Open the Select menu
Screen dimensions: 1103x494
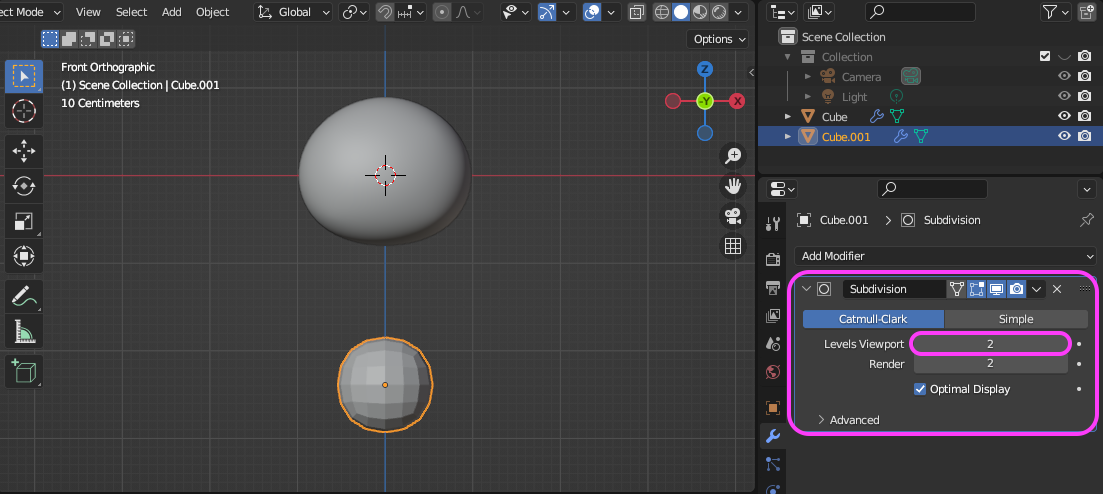(x=131, y=12)
